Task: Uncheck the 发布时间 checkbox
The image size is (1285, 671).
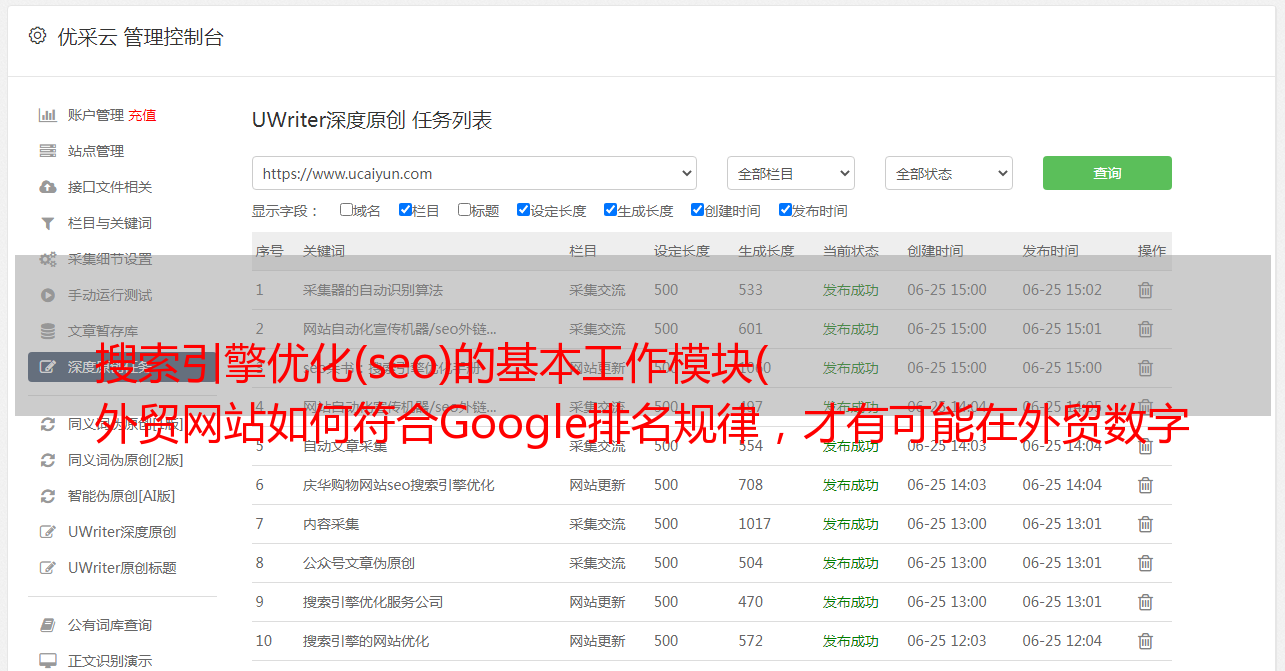Action: 785,210
